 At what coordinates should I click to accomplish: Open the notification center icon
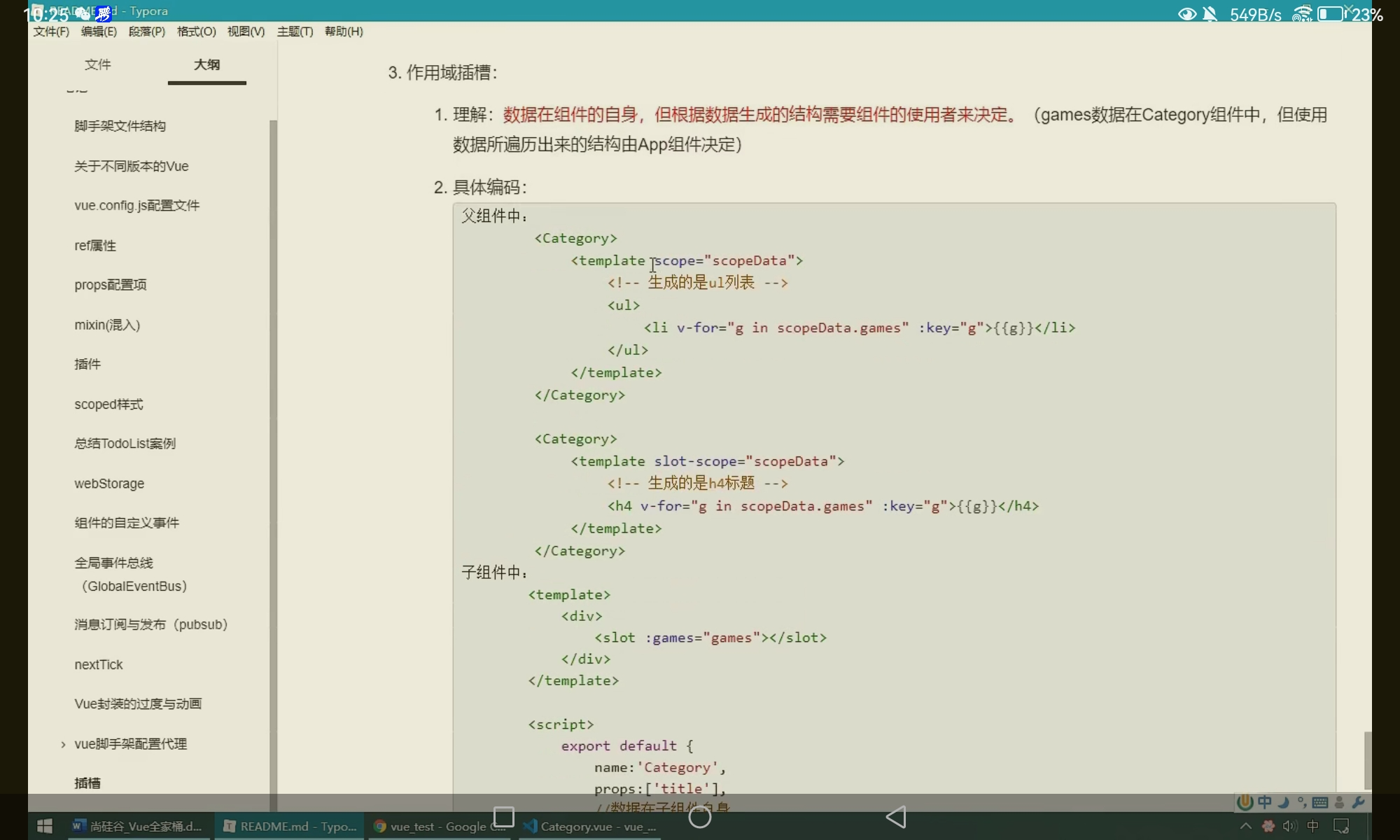point(1341,826)
